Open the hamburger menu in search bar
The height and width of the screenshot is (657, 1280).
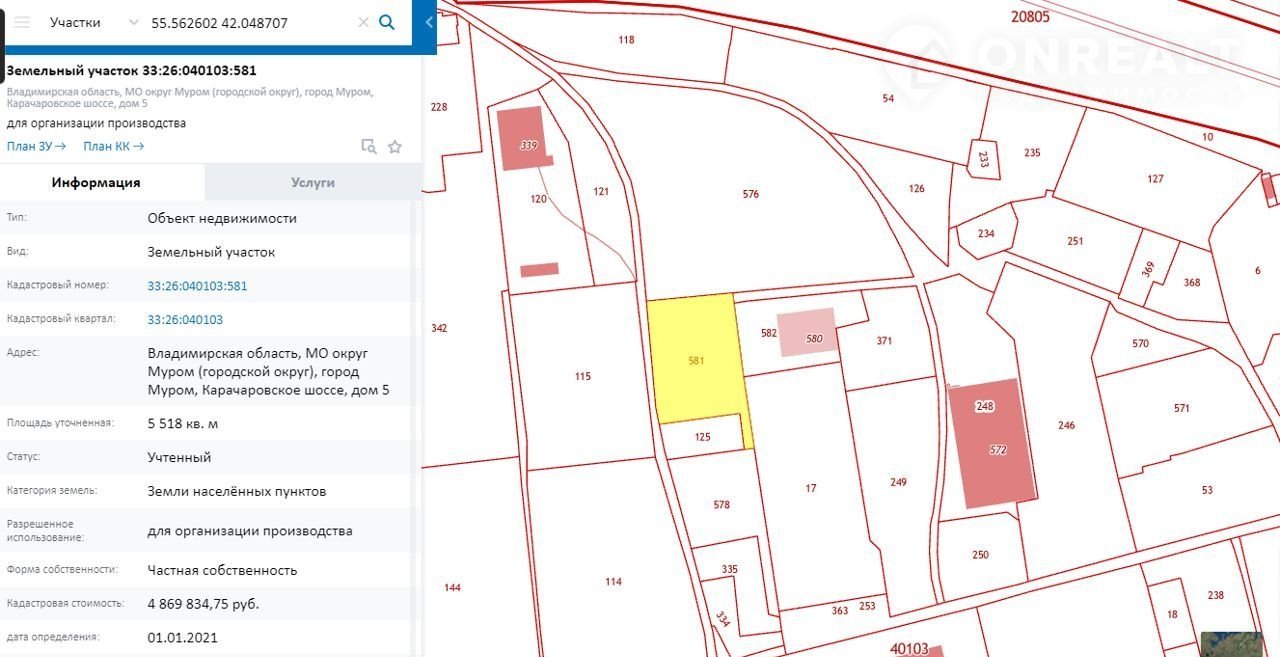click(23, 22)
